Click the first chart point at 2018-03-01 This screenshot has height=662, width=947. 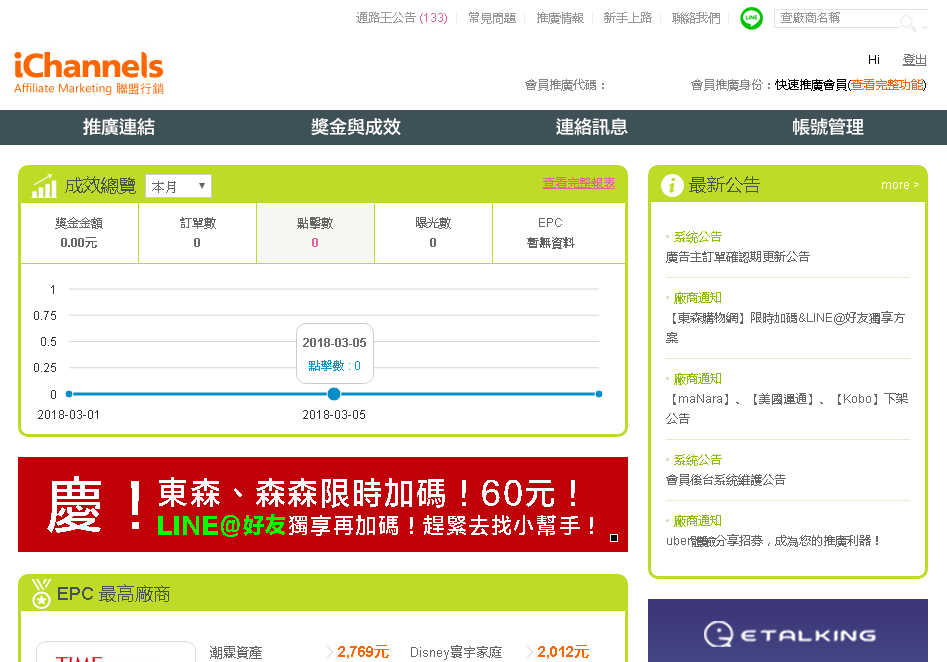pos(69,394)
